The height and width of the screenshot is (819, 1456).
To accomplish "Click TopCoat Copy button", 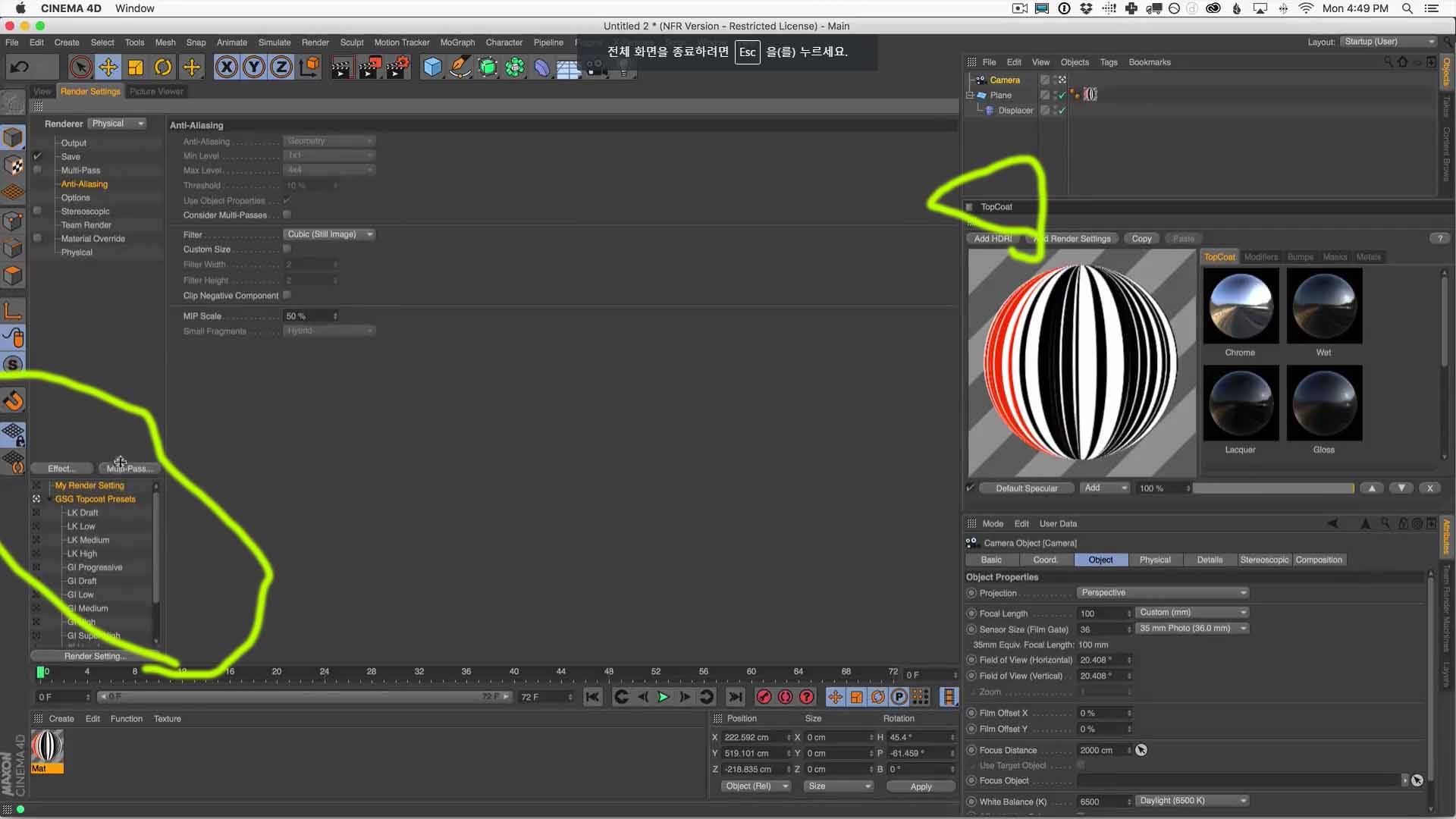I will click(x=1141, y=238).
